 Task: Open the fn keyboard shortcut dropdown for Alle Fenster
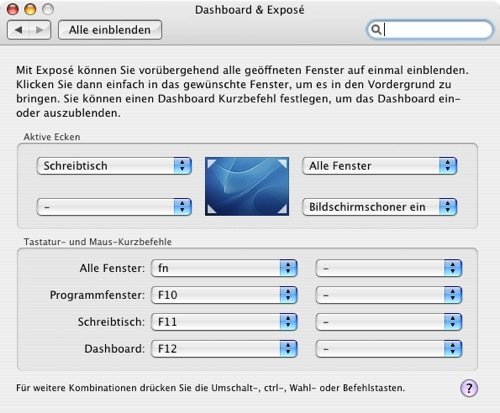tap(224, 268)
